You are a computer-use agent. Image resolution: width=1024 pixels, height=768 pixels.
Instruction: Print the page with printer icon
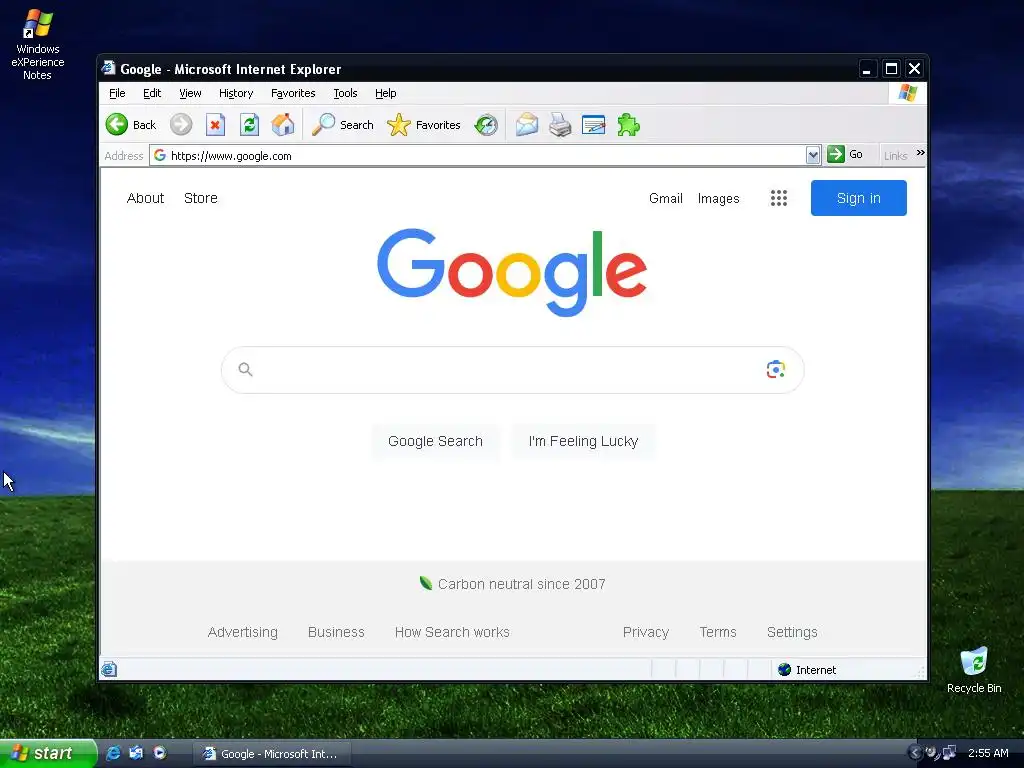coord(560,125)
